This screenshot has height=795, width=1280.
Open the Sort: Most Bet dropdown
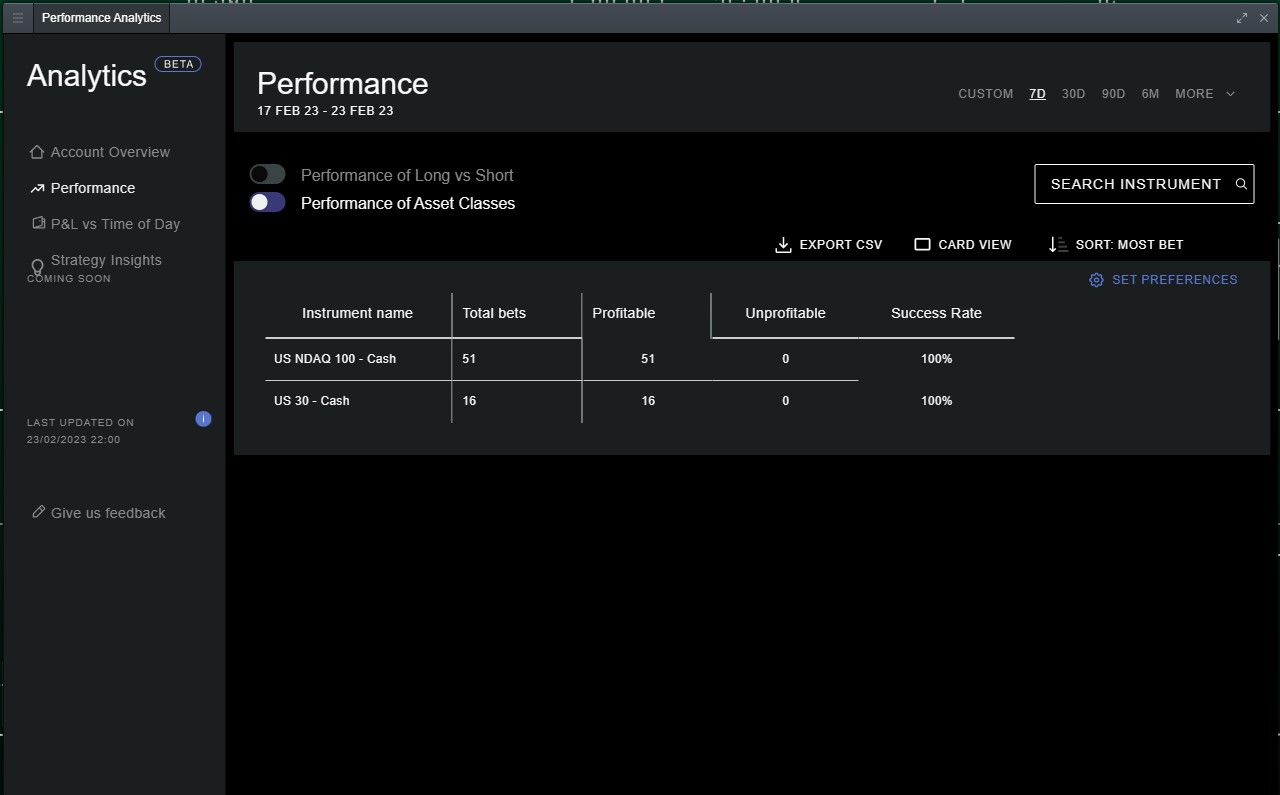(1129, 245)
